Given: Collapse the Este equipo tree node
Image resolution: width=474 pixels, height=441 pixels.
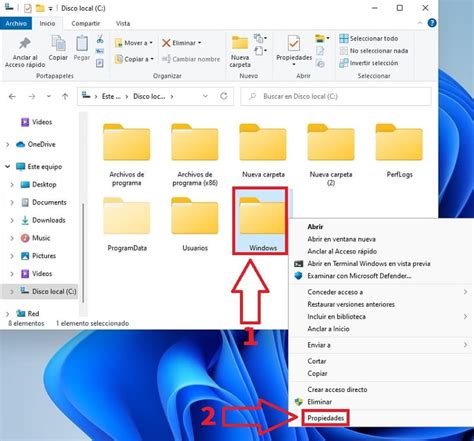Looking at the screenshot, I should (7, 166).
